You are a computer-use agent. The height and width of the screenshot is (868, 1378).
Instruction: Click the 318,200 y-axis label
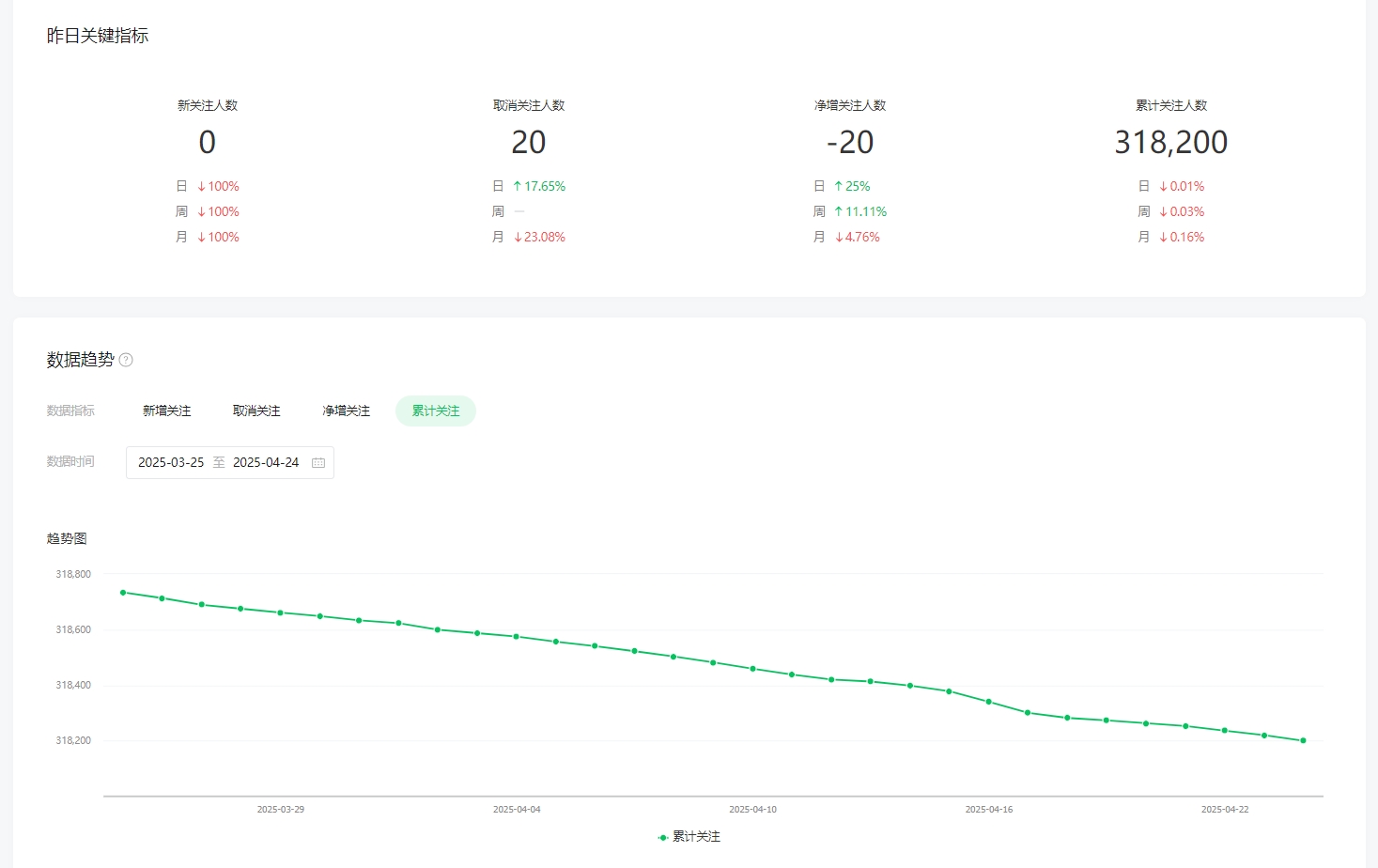pyautogui.click(x=73, y=740)
